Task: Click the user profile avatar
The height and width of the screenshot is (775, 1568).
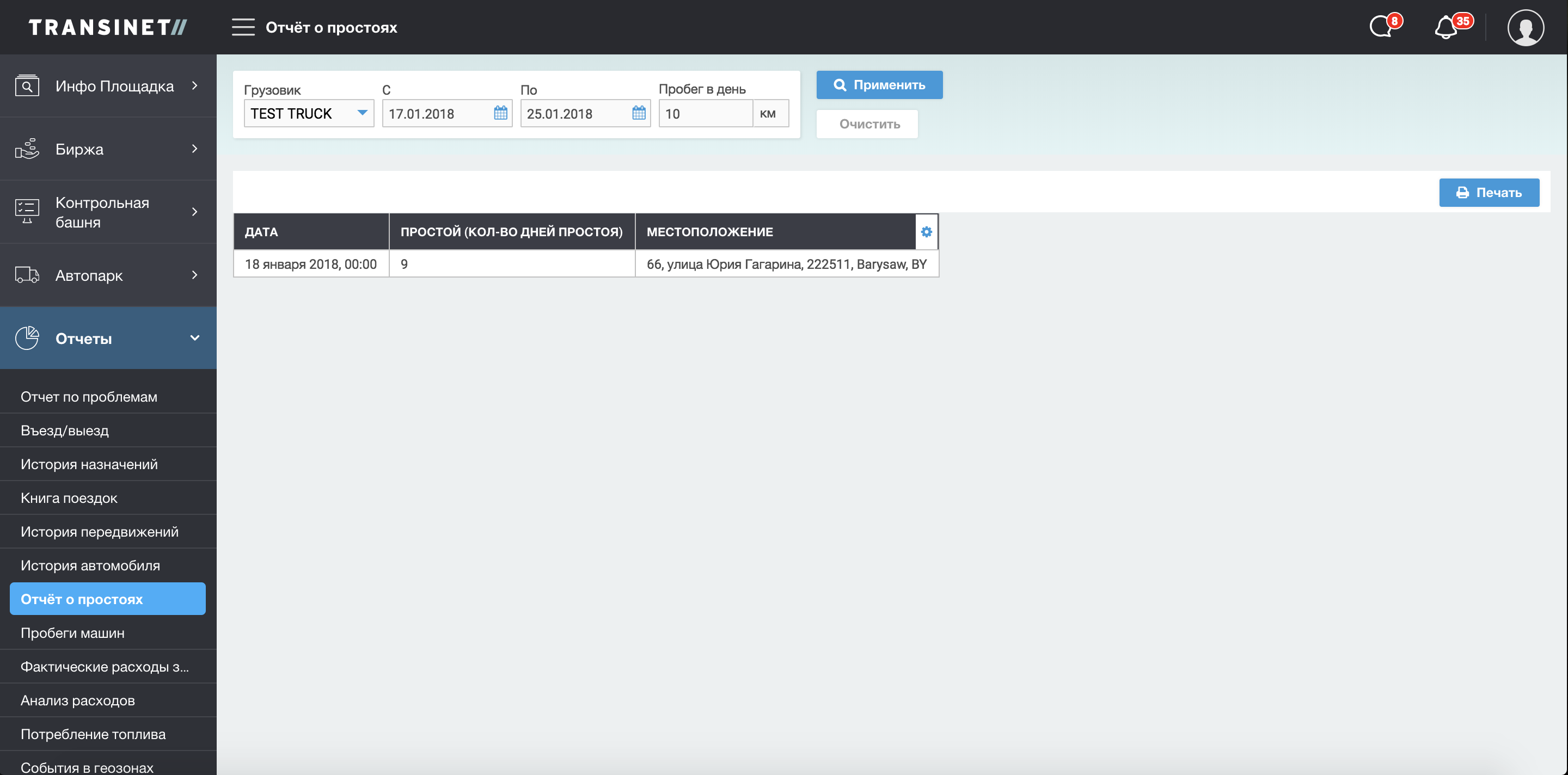Action: [1525, 27]
